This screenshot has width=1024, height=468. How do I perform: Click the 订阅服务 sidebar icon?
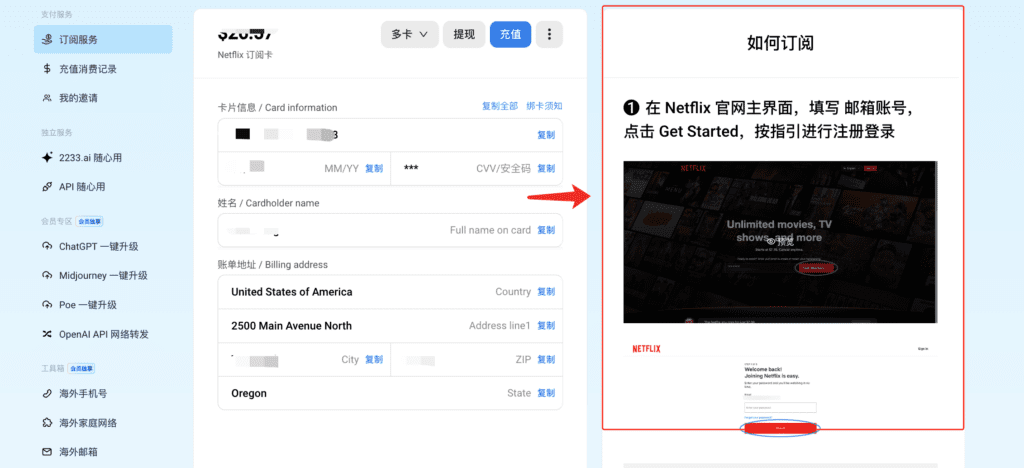(47, 40)
